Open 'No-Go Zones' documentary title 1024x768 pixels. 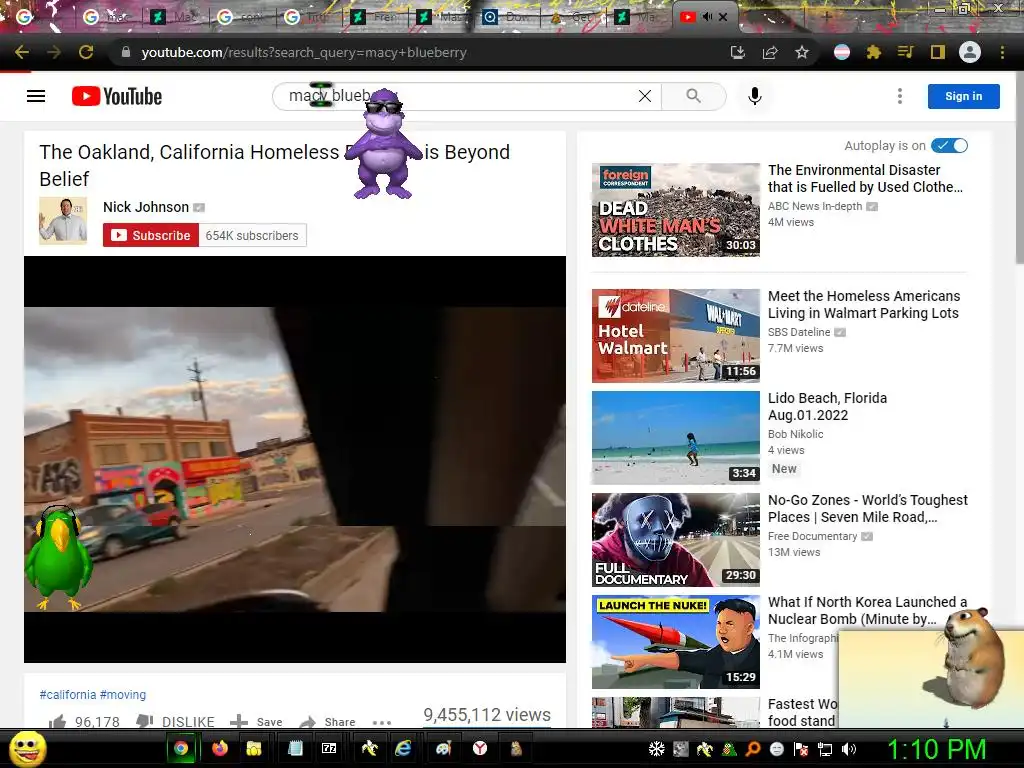tap(868, 508)
